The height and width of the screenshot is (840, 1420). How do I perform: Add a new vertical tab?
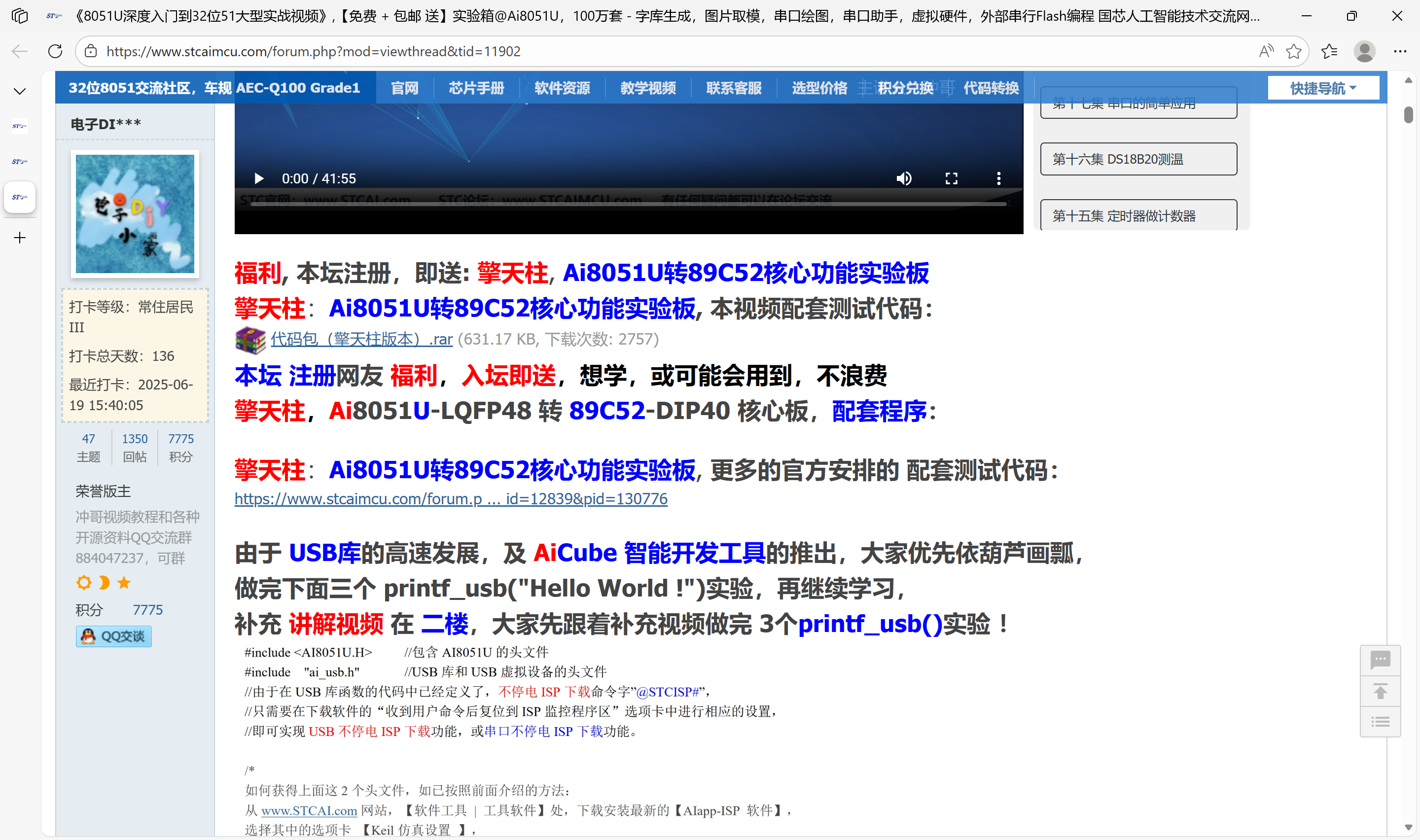[20, 238]
